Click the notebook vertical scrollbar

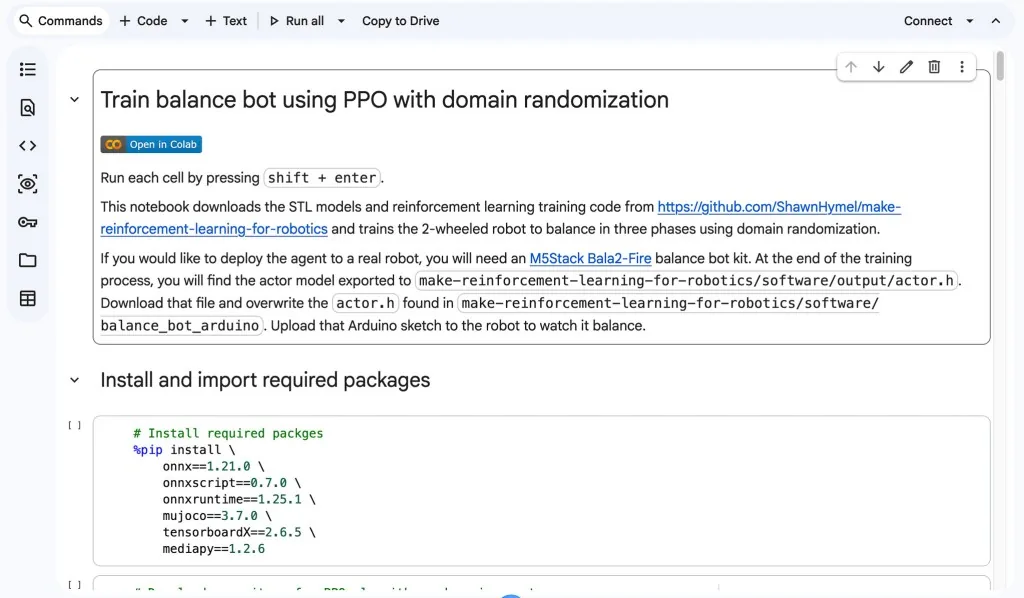click(x=1000, y=67)
